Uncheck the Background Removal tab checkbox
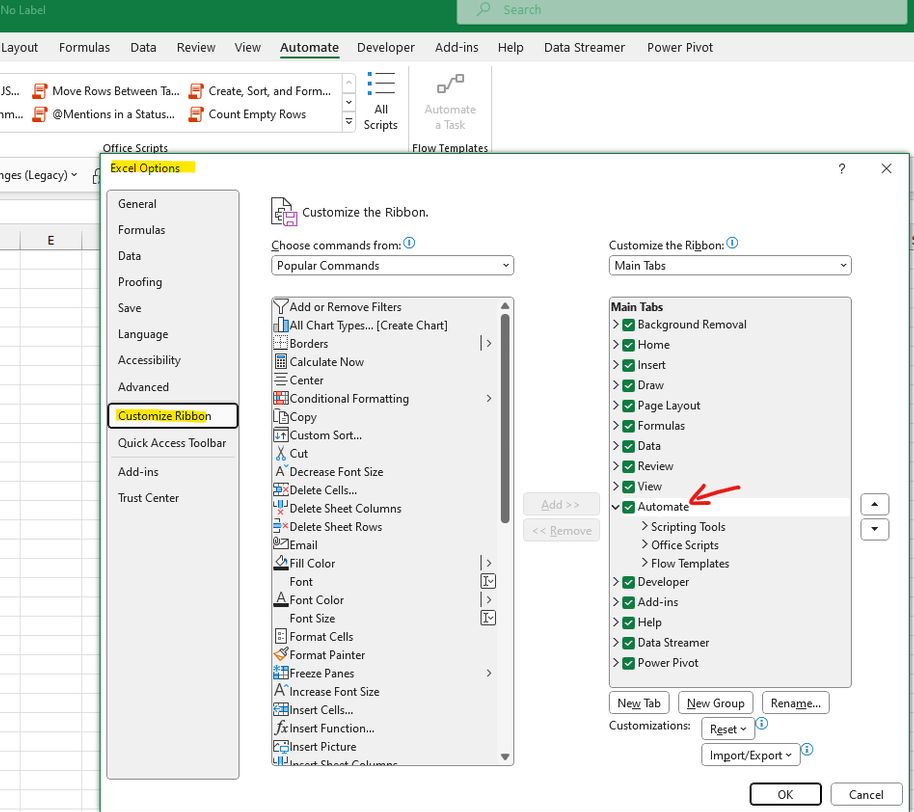This screenshot has height=812, width=914. 628,325
